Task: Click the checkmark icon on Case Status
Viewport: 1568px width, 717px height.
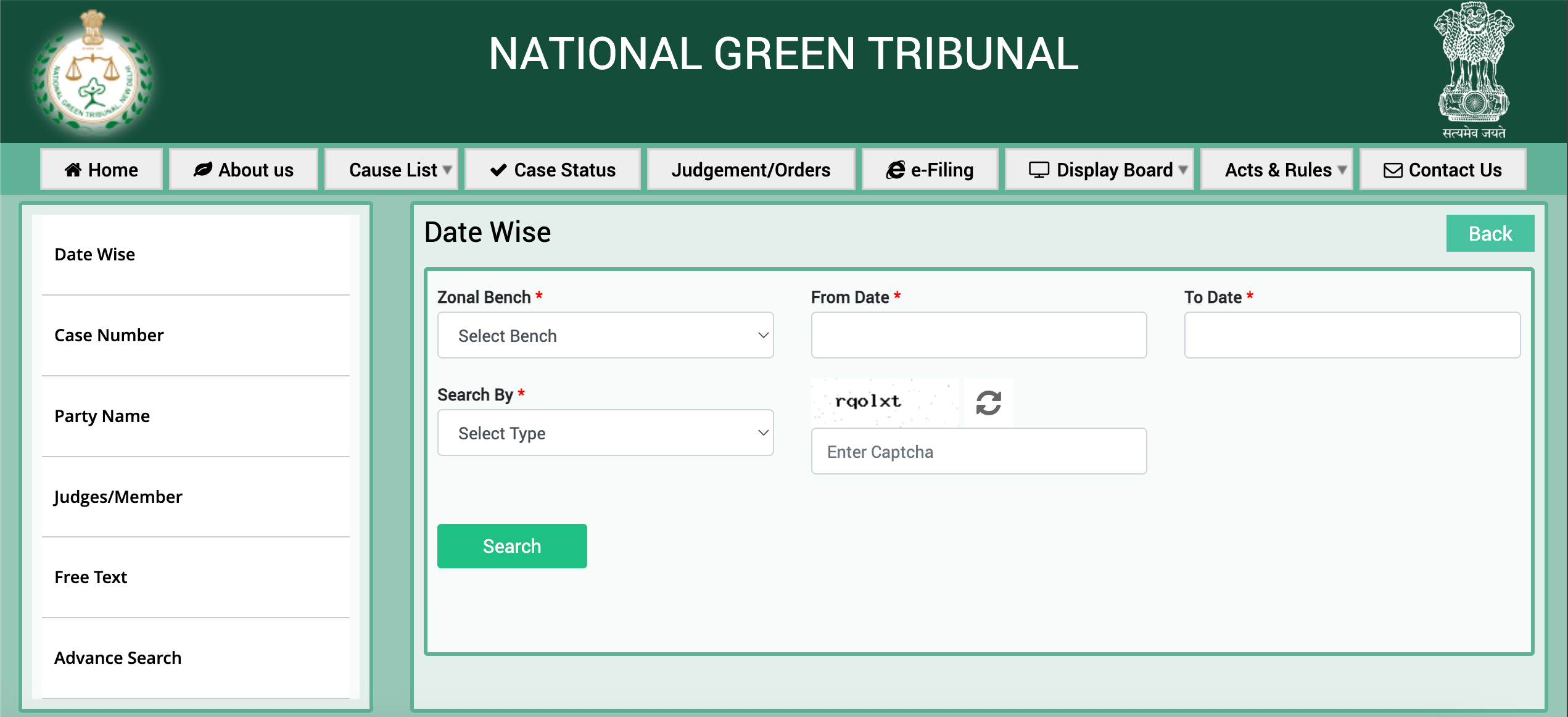Action: (x=498, y=170)
